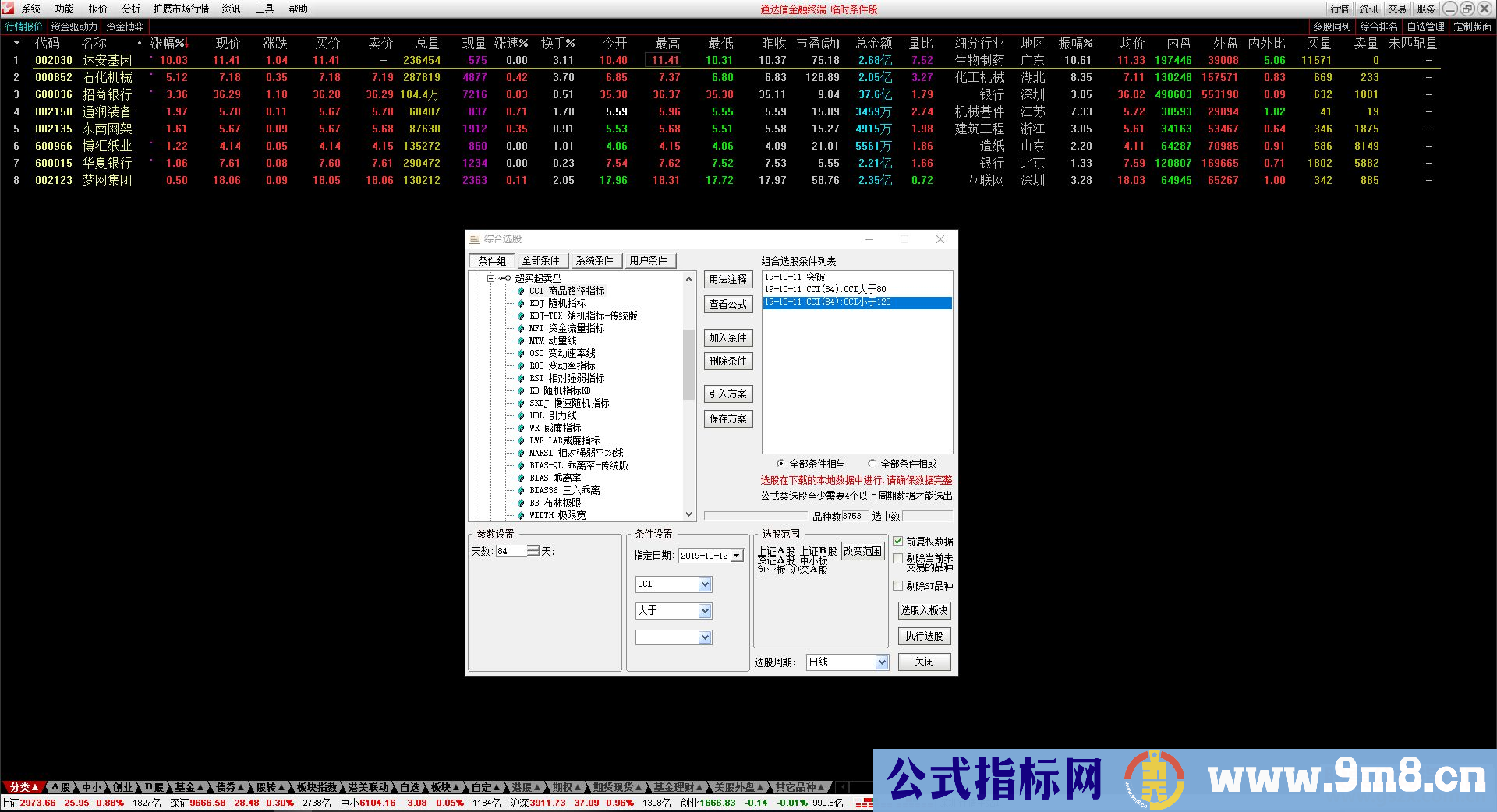Select 全部条件相与 radio button
Image resolution: width=1497 pixels, height=812 pixels.
pyautogui.click(x=780, y=464)
